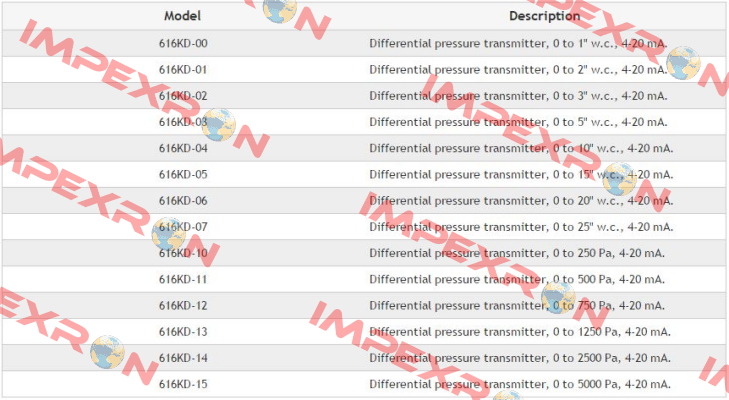Screen dimensions: 729x400
Task: Select model 616KD-02 cell
Action: click(x=183, y=96)
